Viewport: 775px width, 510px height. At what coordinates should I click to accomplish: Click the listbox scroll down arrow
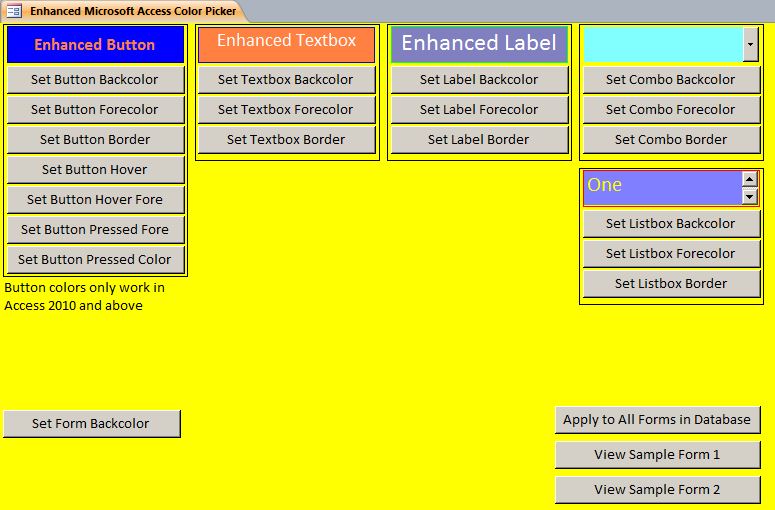click(750, 197)
